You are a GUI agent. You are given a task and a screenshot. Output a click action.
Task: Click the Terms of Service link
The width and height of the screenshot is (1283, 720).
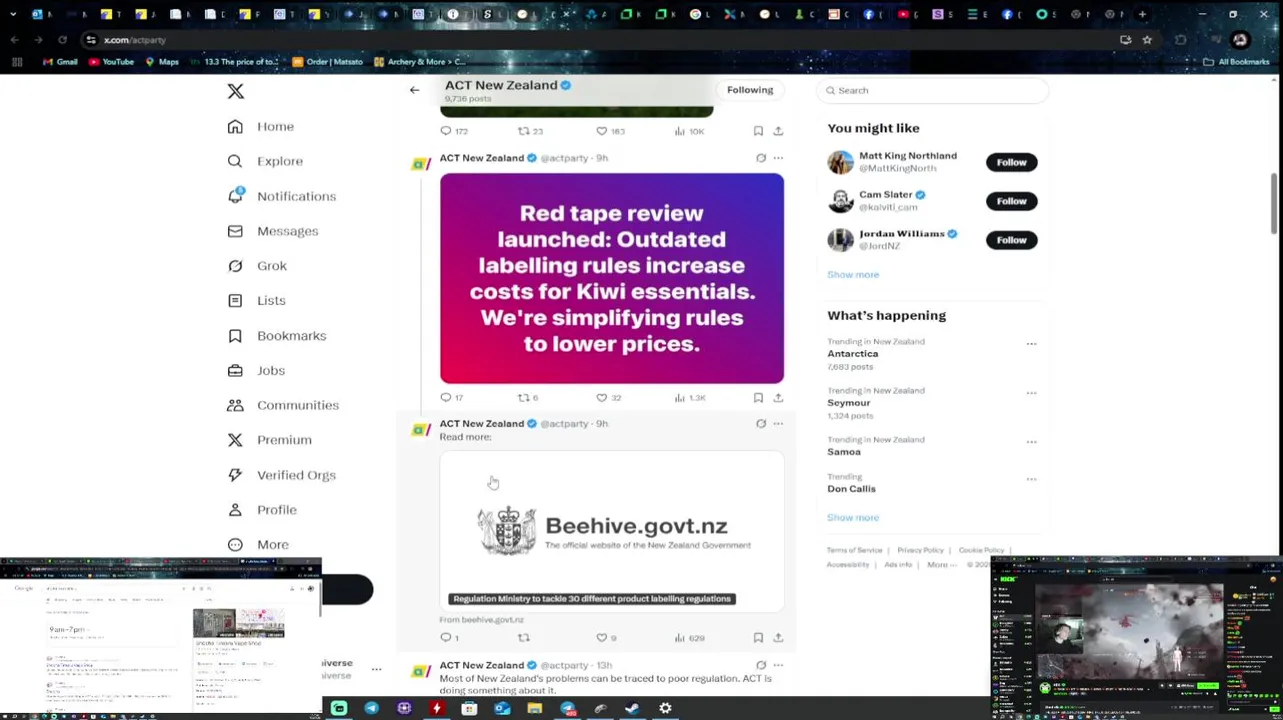[x=855, y=550]
